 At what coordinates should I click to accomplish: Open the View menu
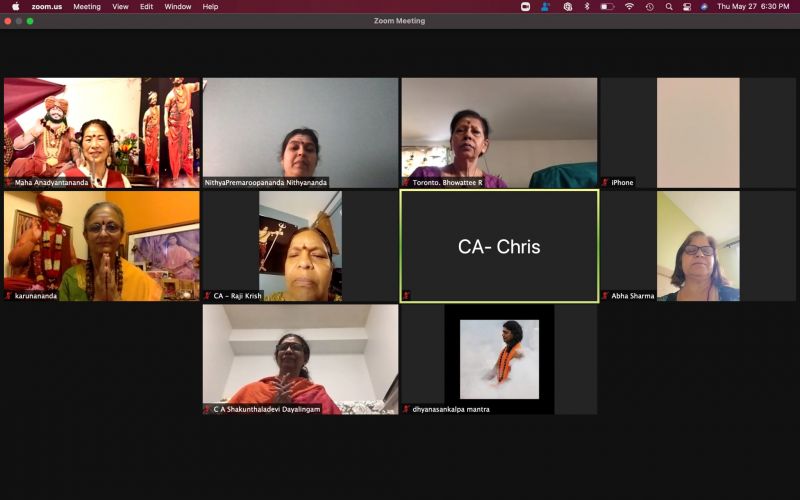coord(120,6)
